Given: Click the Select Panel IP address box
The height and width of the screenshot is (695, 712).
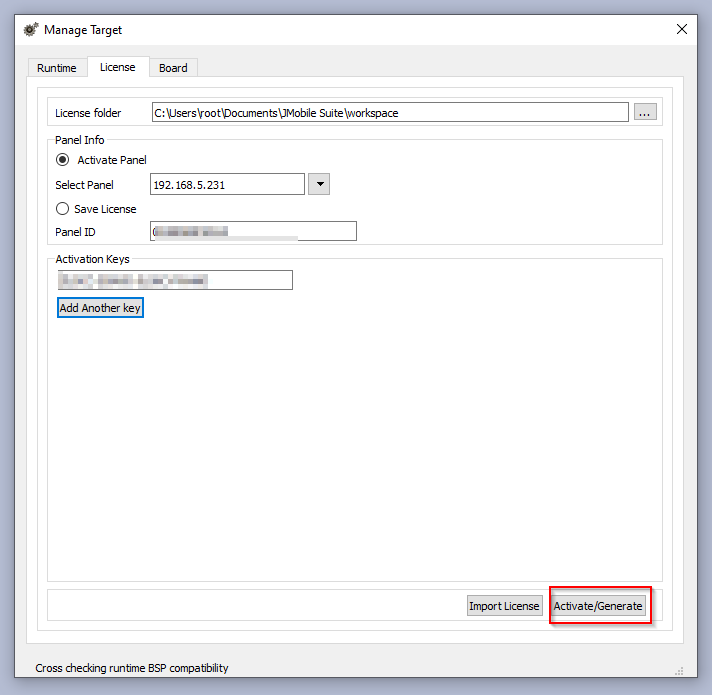Looking at the screenshot, I should [x=227, y=184].
